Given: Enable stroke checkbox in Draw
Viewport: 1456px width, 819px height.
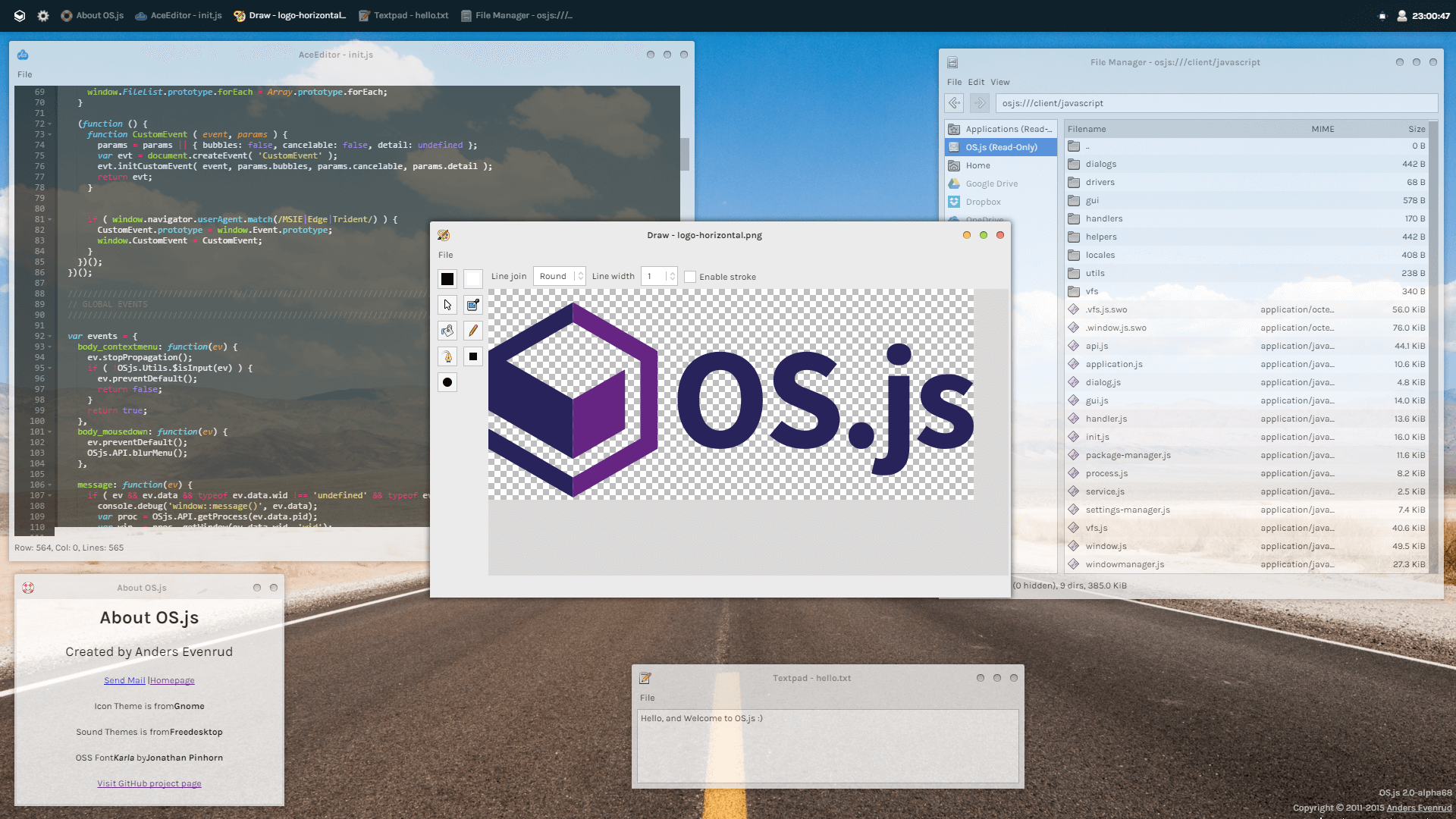Looking at the screenshot, I should 690,277.
